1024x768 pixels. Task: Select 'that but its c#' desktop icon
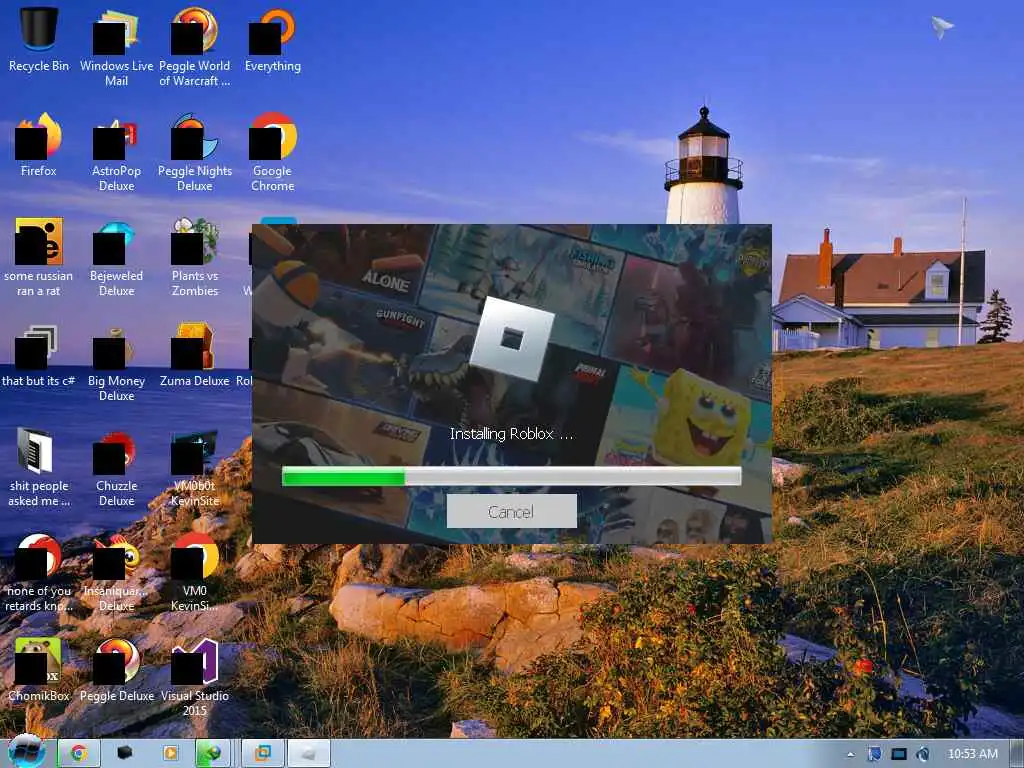click(x=39, y=355)
